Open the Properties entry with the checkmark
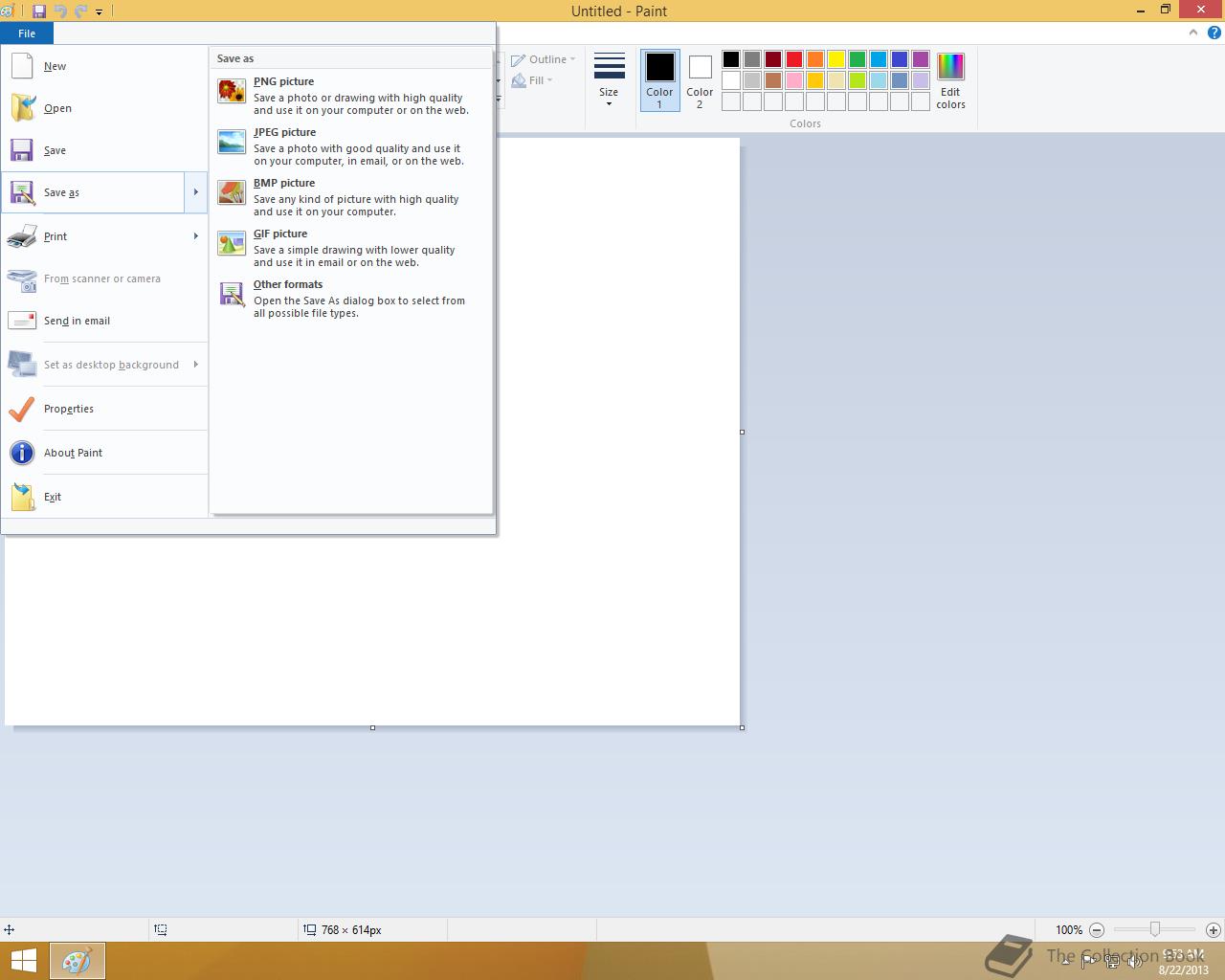The height and width of the screenshot is (980, 1225). point(104,409)
